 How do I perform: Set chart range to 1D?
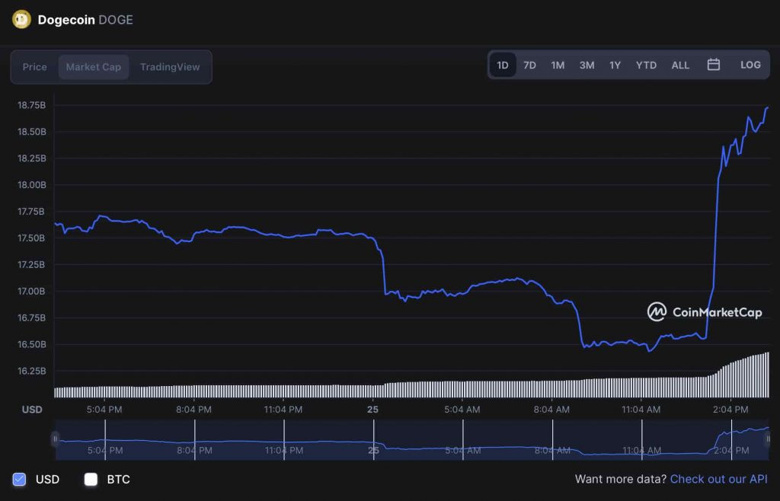(x=502, y=65)
